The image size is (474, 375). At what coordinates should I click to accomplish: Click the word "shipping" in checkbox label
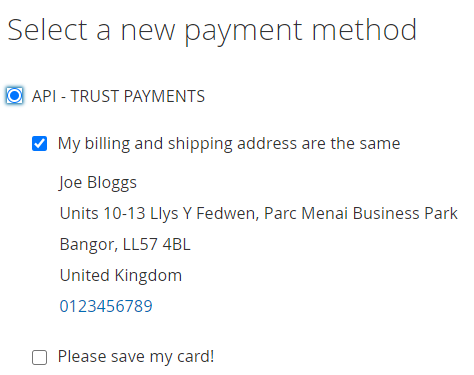[x=200, y=144]
